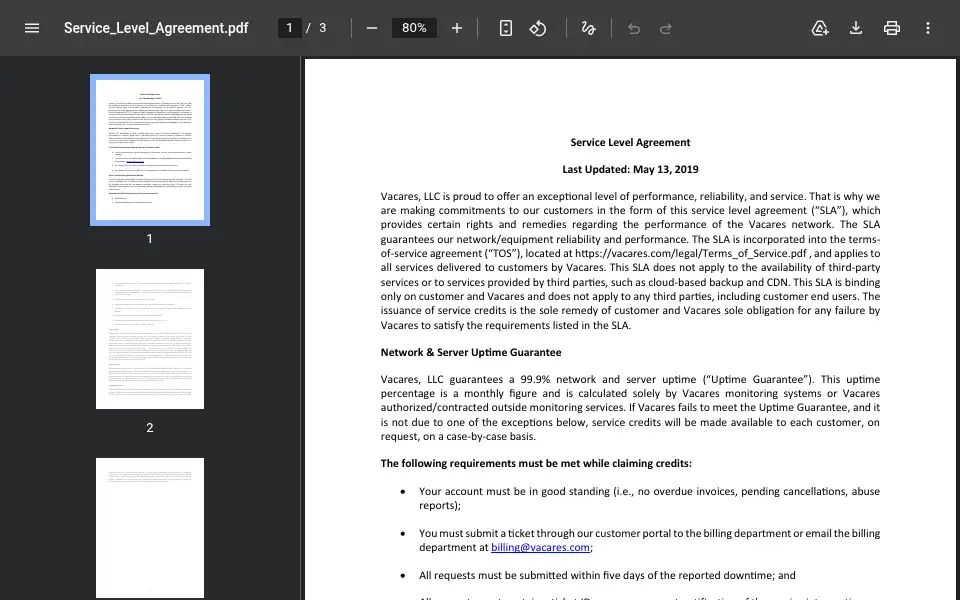Click the Terms_of_Service.pdf URL text

click(691, 253)
